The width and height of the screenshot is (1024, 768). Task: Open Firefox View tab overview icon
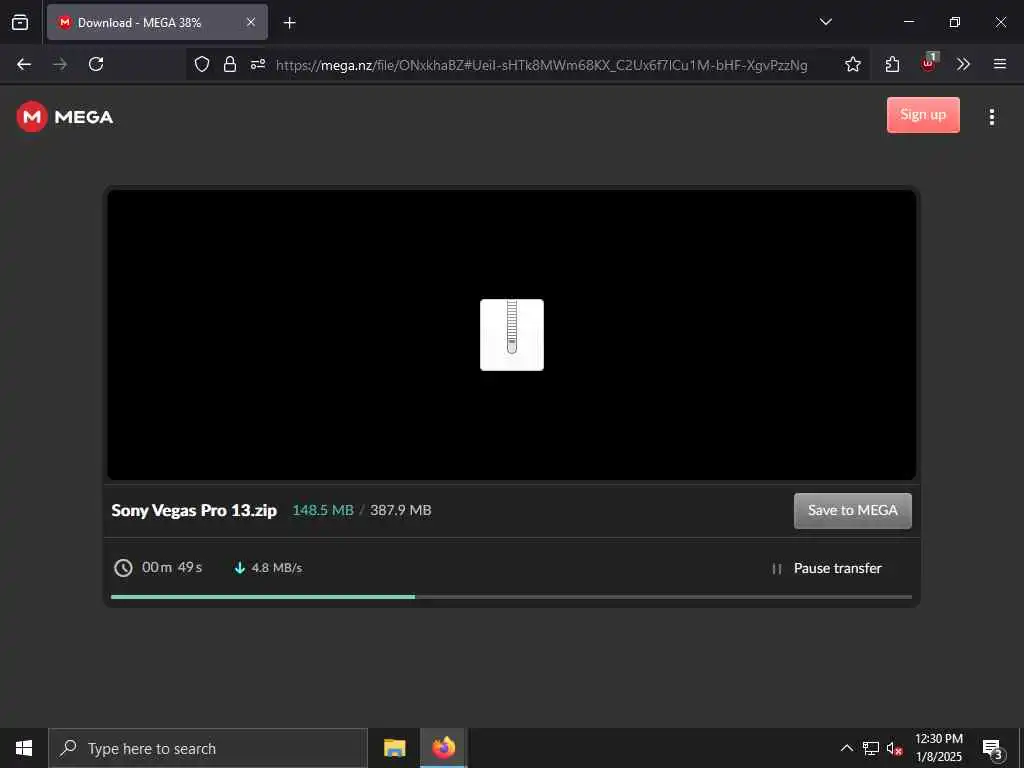pos(20,22)
